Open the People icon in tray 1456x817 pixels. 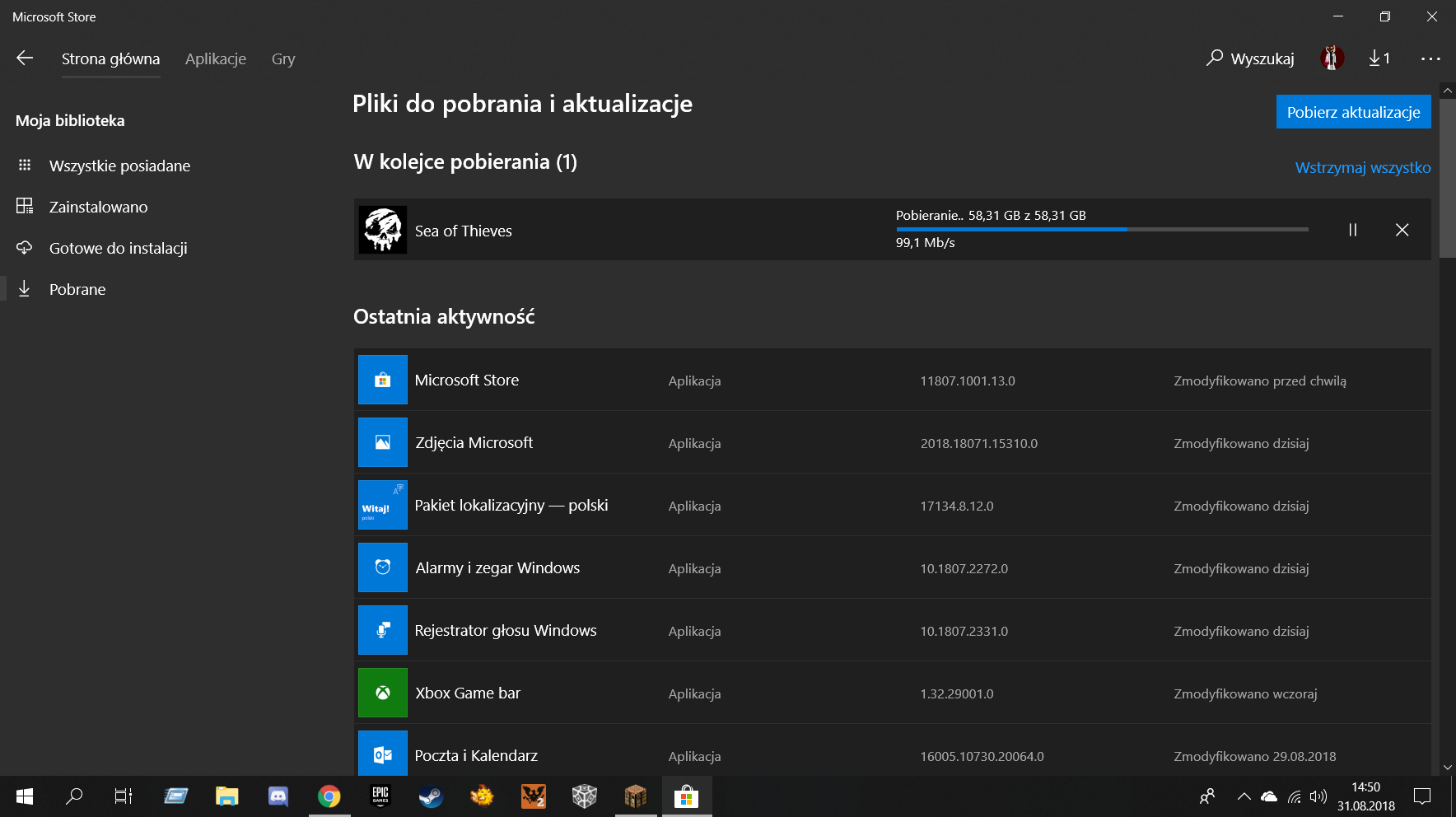point(1207,796)
